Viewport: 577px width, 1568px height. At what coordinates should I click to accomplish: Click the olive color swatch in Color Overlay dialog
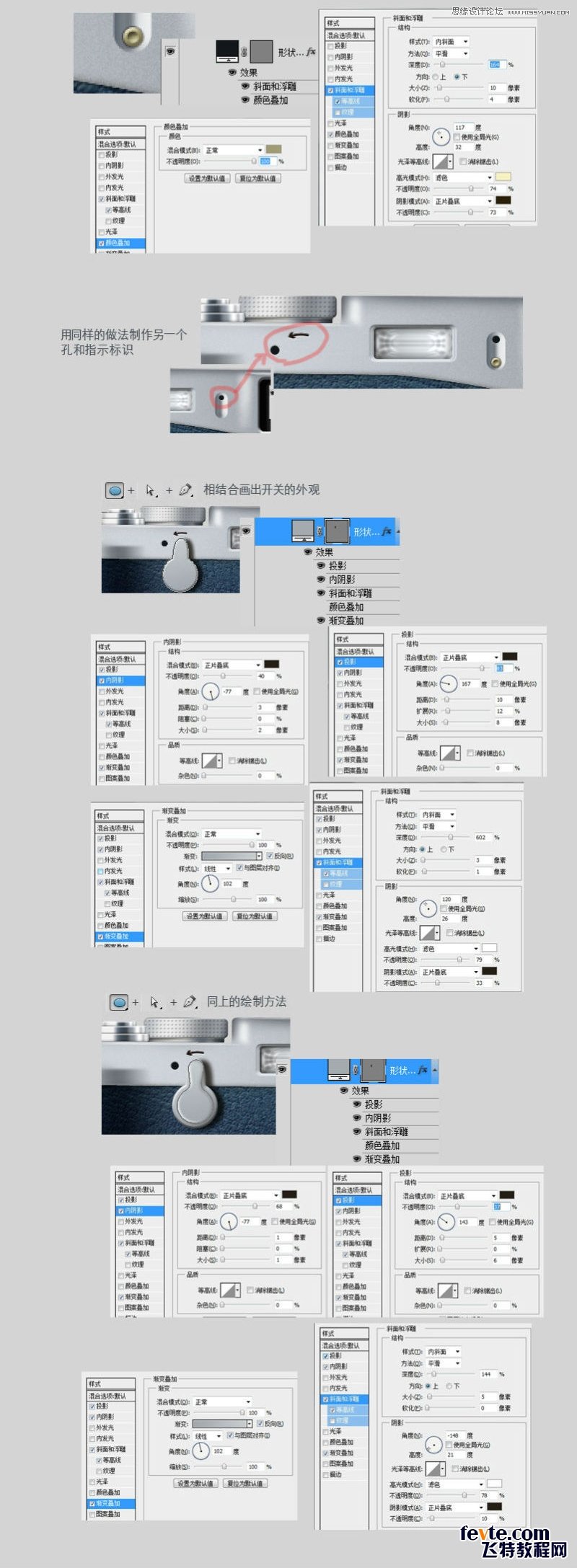(x=274, y=150)
